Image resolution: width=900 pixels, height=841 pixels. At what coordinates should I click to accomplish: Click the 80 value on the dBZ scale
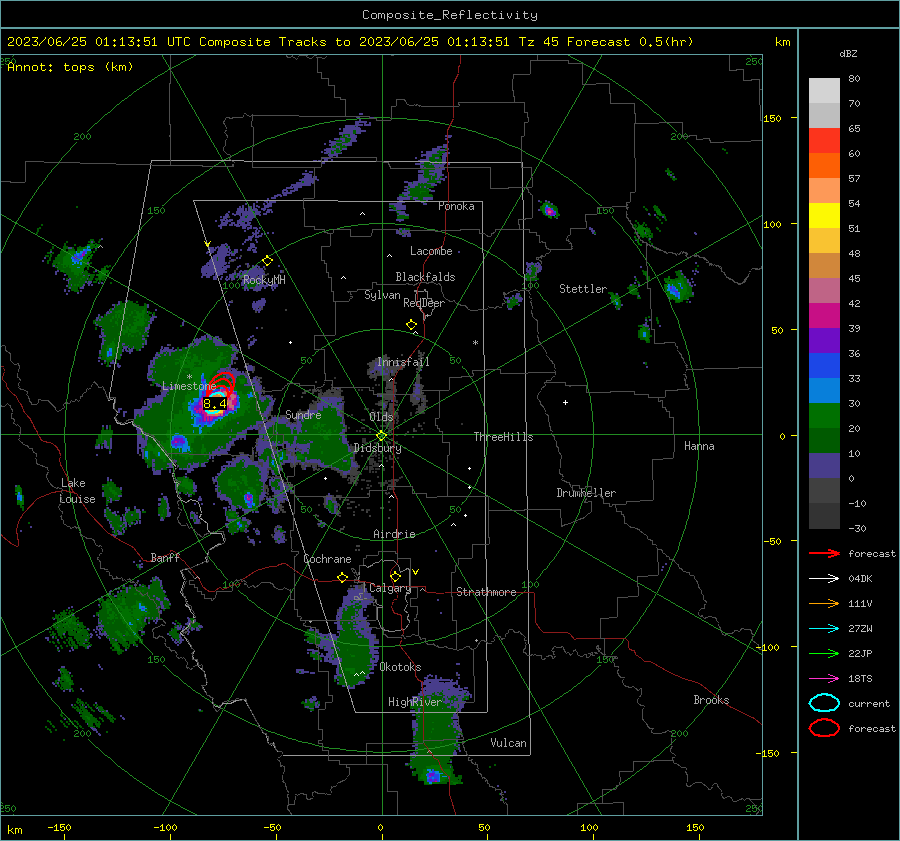coord(854,79)
